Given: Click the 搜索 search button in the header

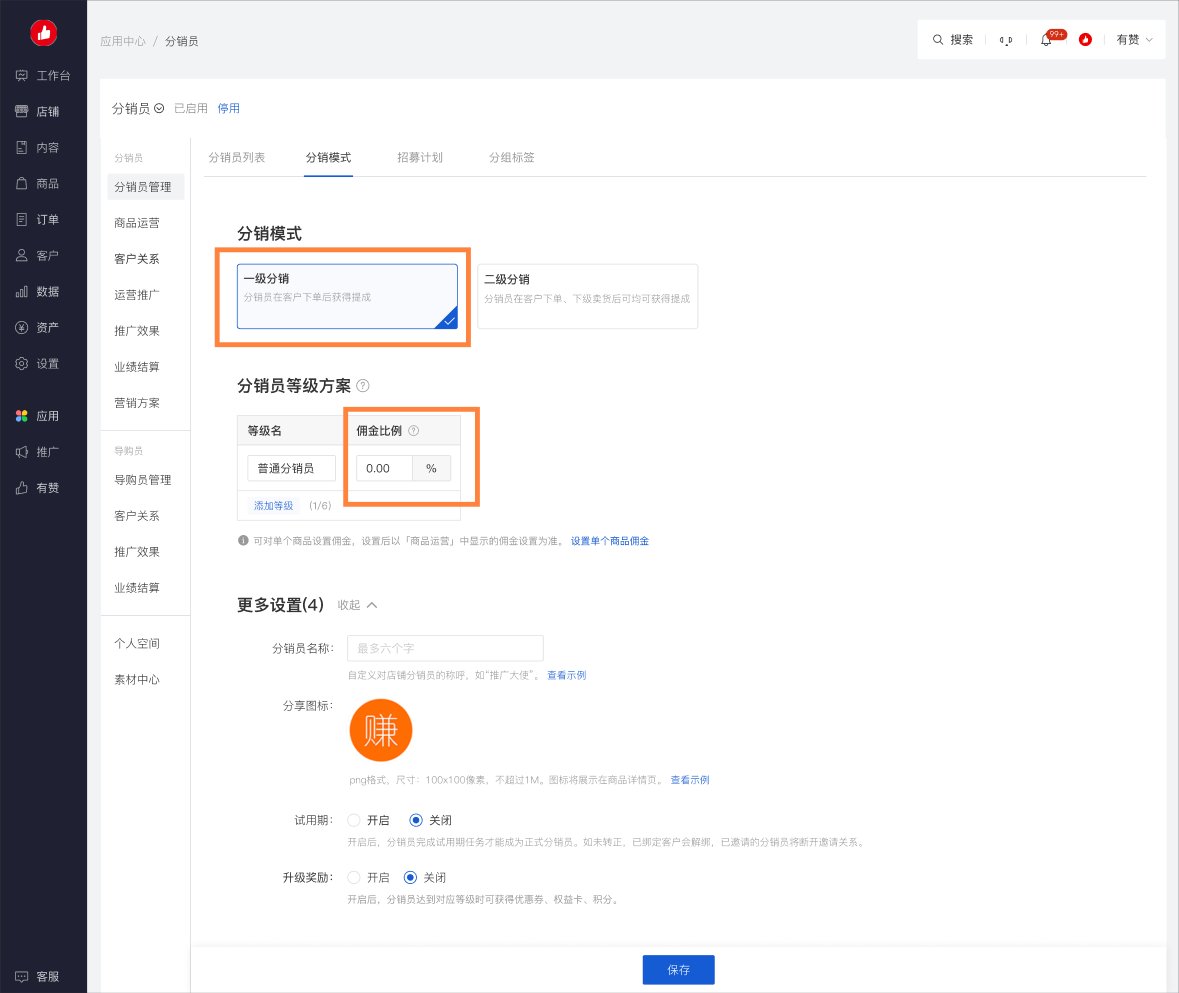Looking at the screenshot, I should tap(953, 40).
